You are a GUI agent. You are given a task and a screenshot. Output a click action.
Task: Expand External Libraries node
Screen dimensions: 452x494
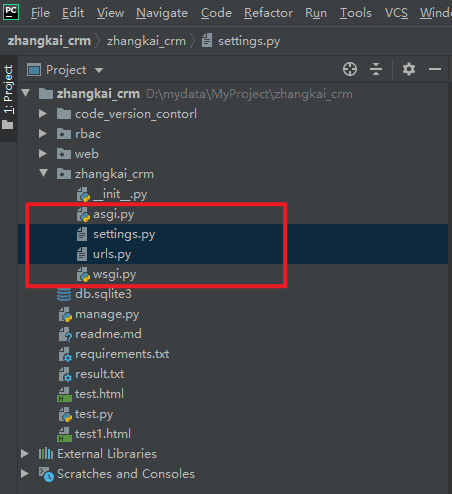point(25,454)
